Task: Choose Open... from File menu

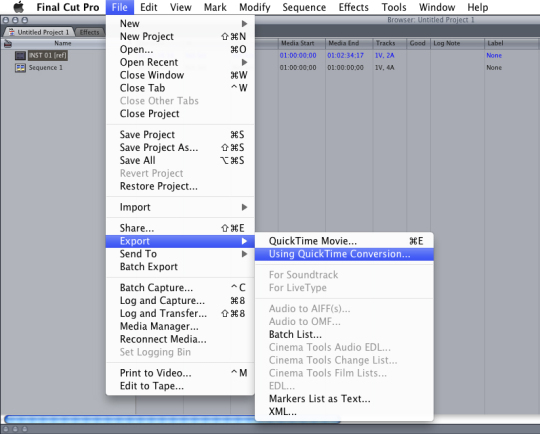Action: click(x=180, y=49)
